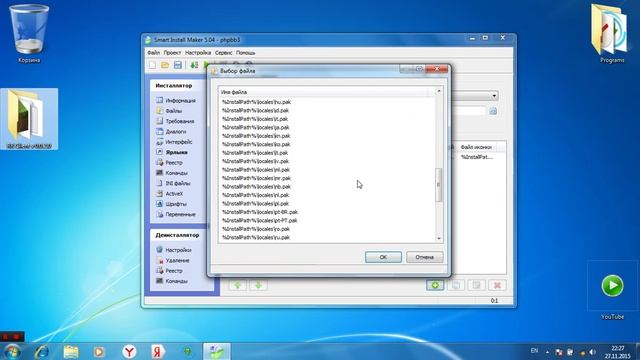Image resolution: width=640 pixels, height=360 pixels.
Task: Select locales\id.pak in the file list
Action: [255, 111]
